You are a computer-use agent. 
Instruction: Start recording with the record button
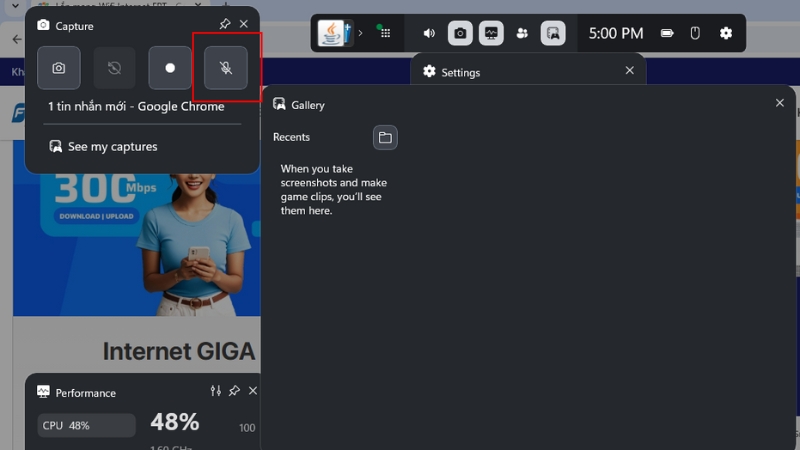[170, 68]
